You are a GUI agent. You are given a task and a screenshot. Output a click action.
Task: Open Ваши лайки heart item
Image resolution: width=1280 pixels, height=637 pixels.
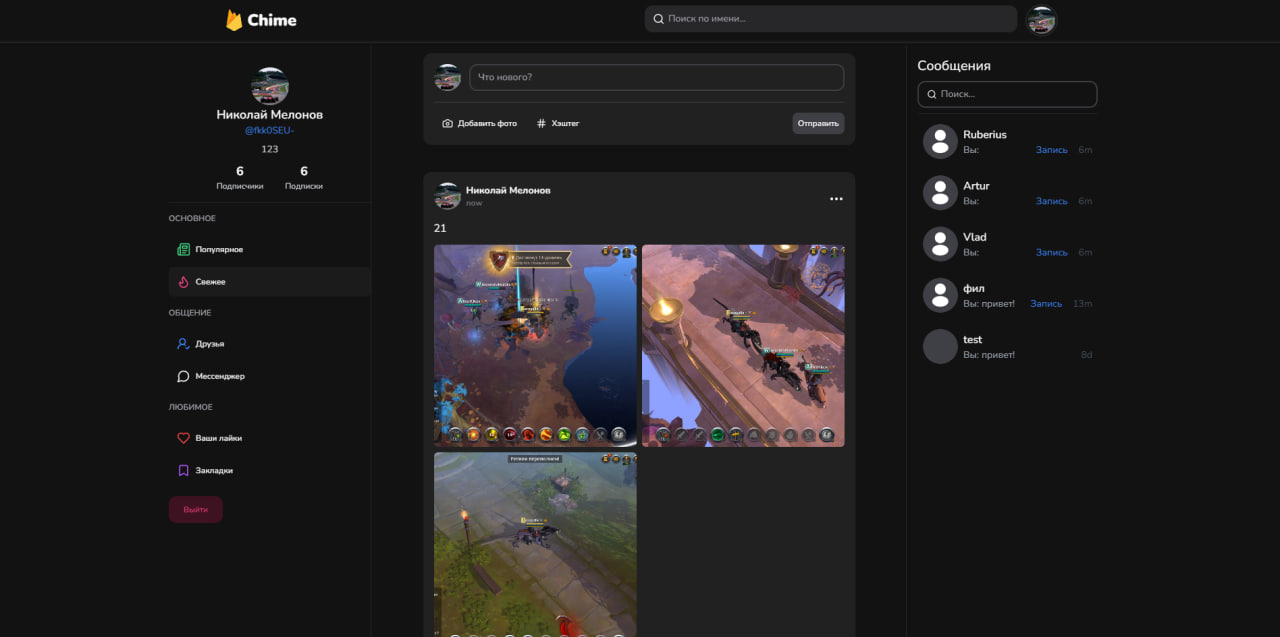point(218,438)
